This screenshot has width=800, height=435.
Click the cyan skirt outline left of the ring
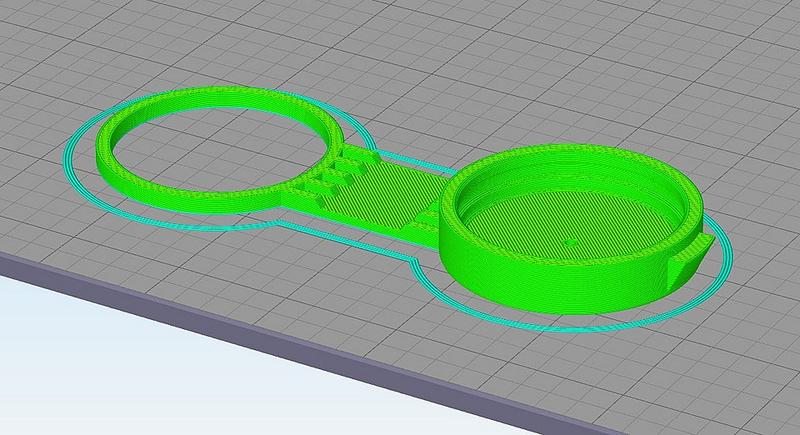point(72,160)
